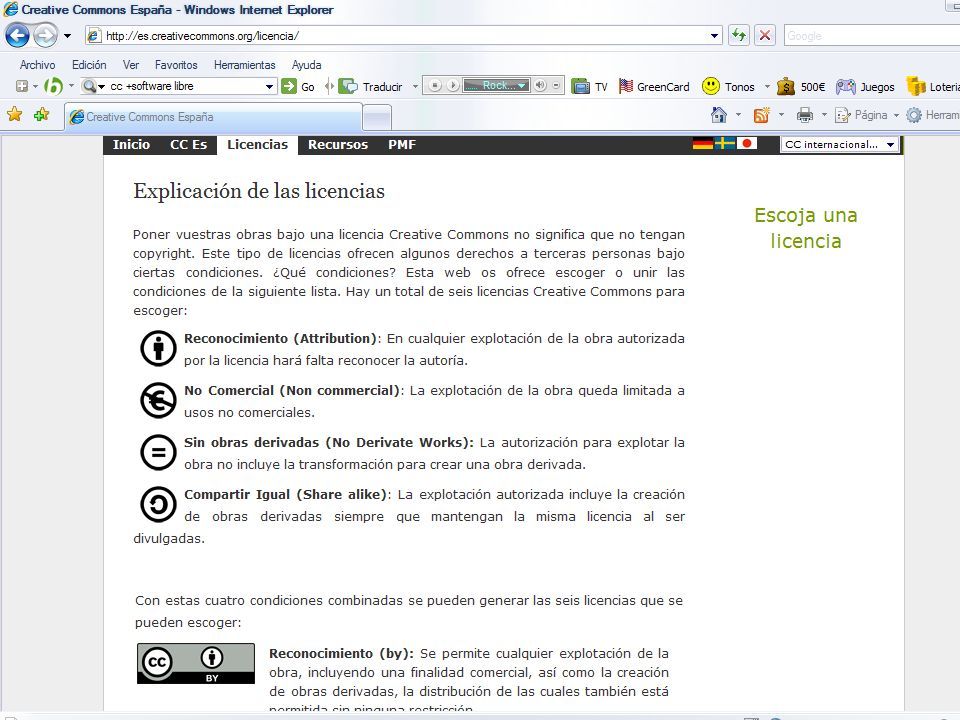Select the Creative Commons España tab
This screenshot has height=720, width=960.
pos(213,116)
